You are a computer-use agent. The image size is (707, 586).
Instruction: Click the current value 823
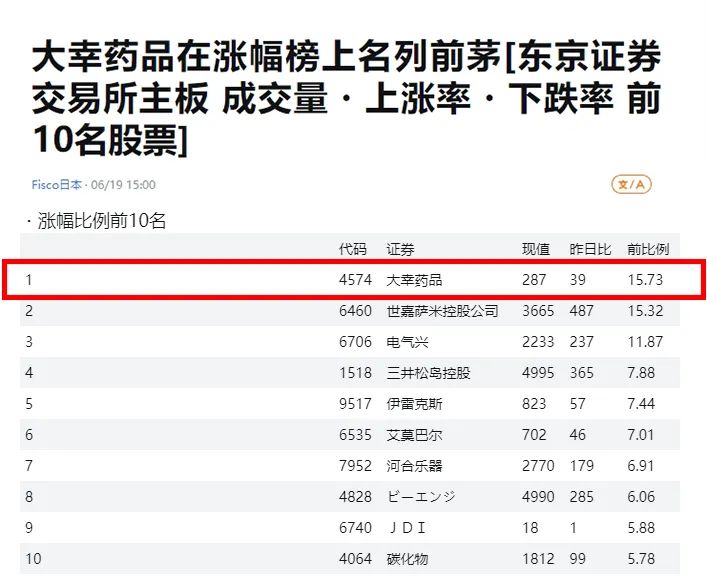coord(534,404)
